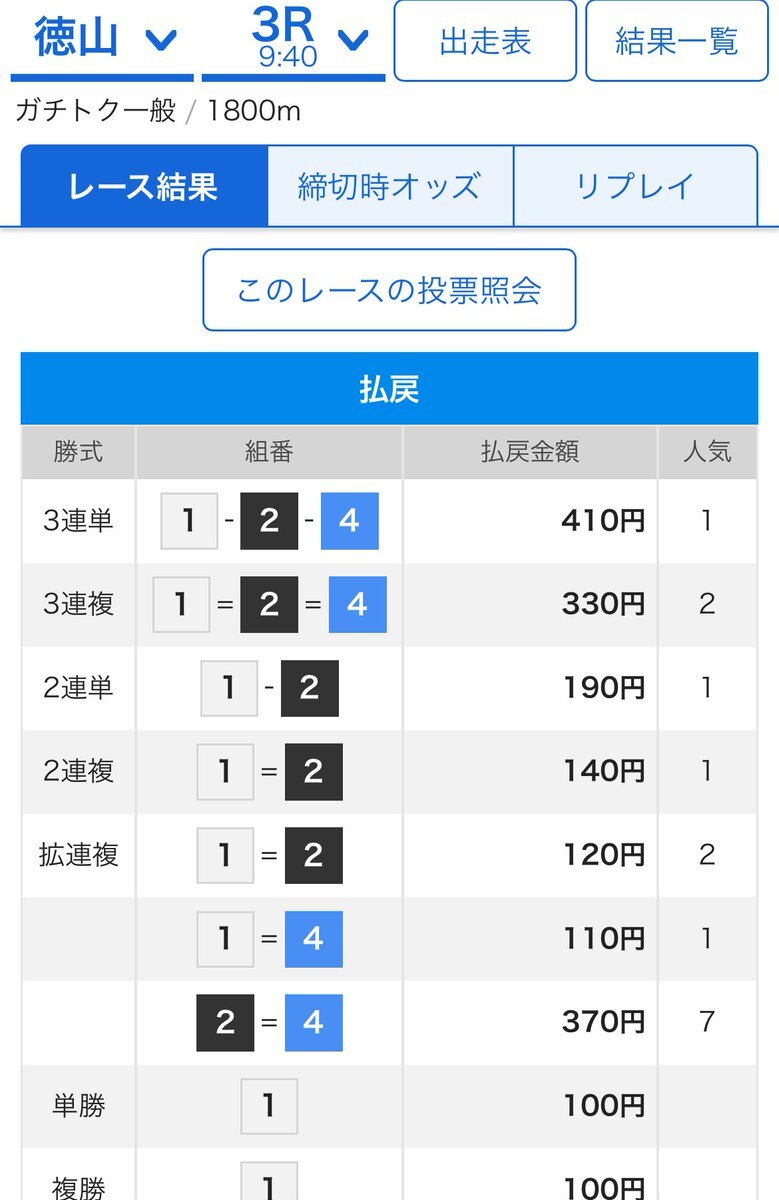Click boat 1 badge in 単勝 row

tap(269, 1106)
